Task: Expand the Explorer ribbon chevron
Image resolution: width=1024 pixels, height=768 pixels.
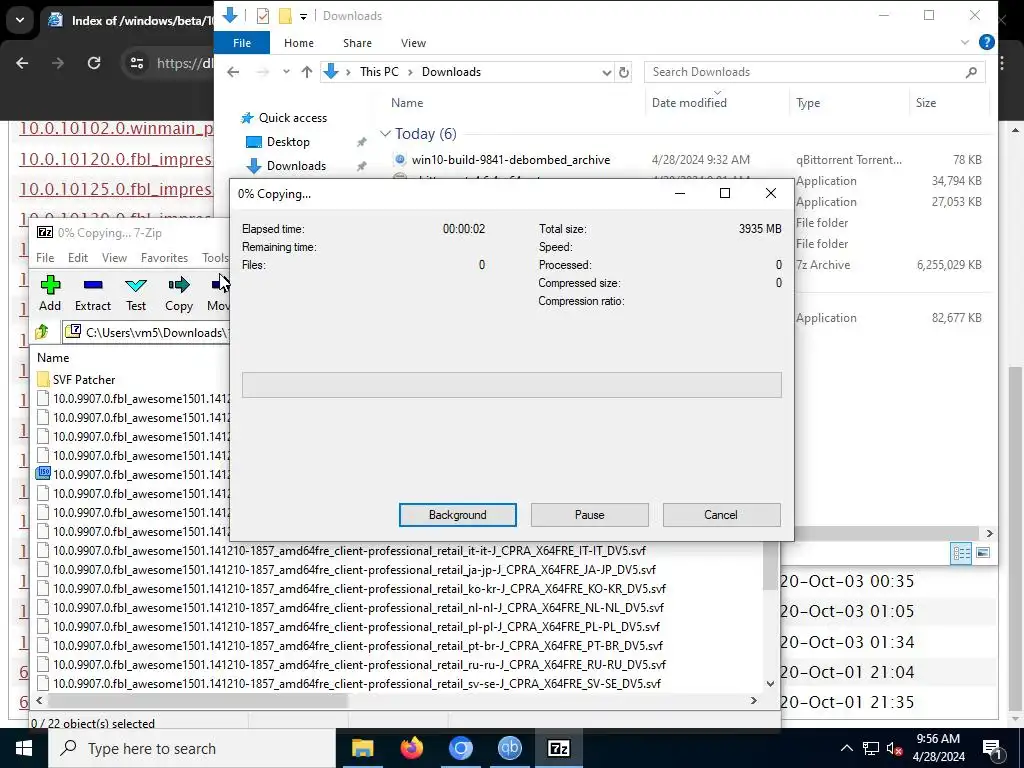Action: [965, 42]
